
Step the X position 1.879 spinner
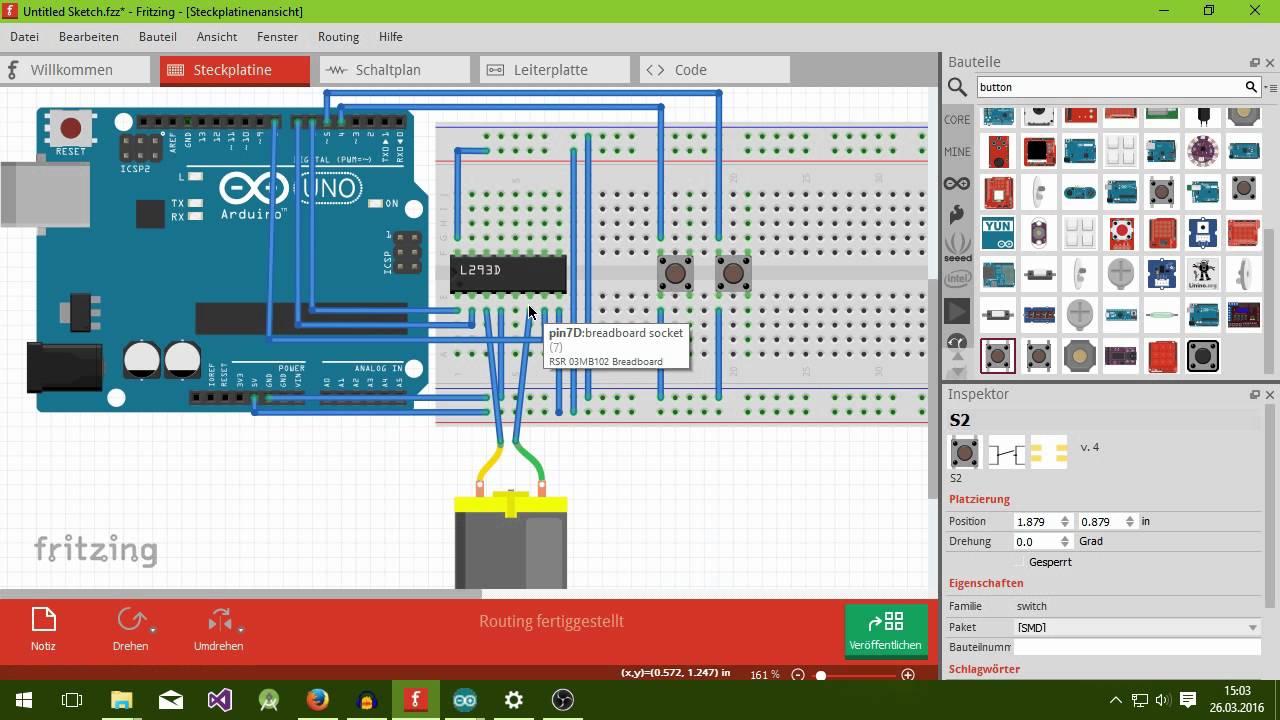1064,521
